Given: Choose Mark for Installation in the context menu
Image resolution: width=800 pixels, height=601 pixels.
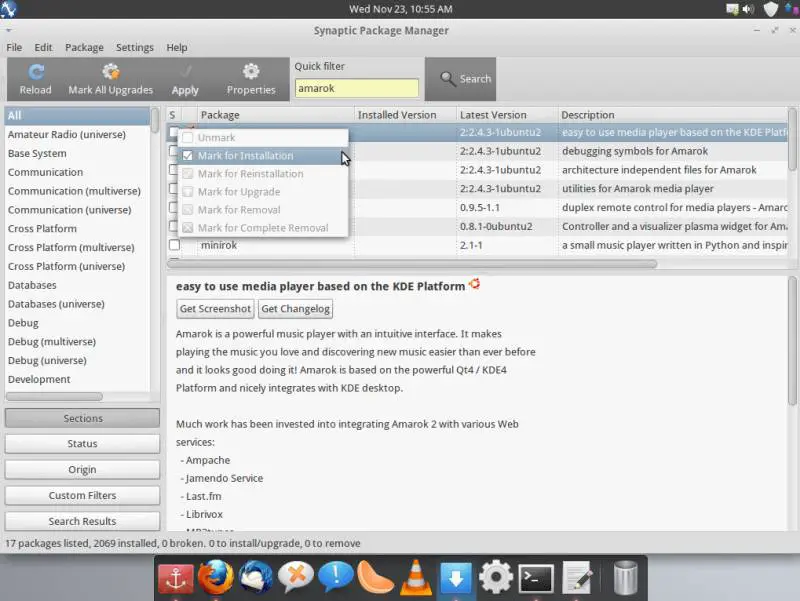Looking at the screenshot, I should click(x=263, y=156).
